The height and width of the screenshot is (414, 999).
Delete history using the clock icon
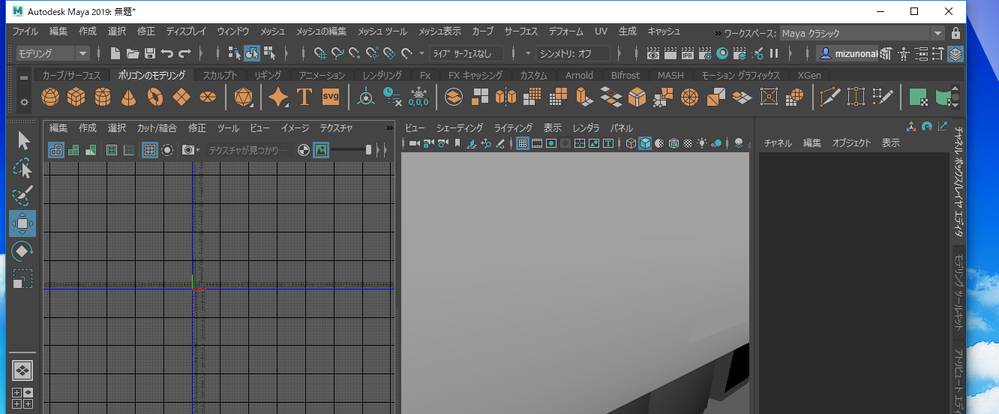point(392,97)
